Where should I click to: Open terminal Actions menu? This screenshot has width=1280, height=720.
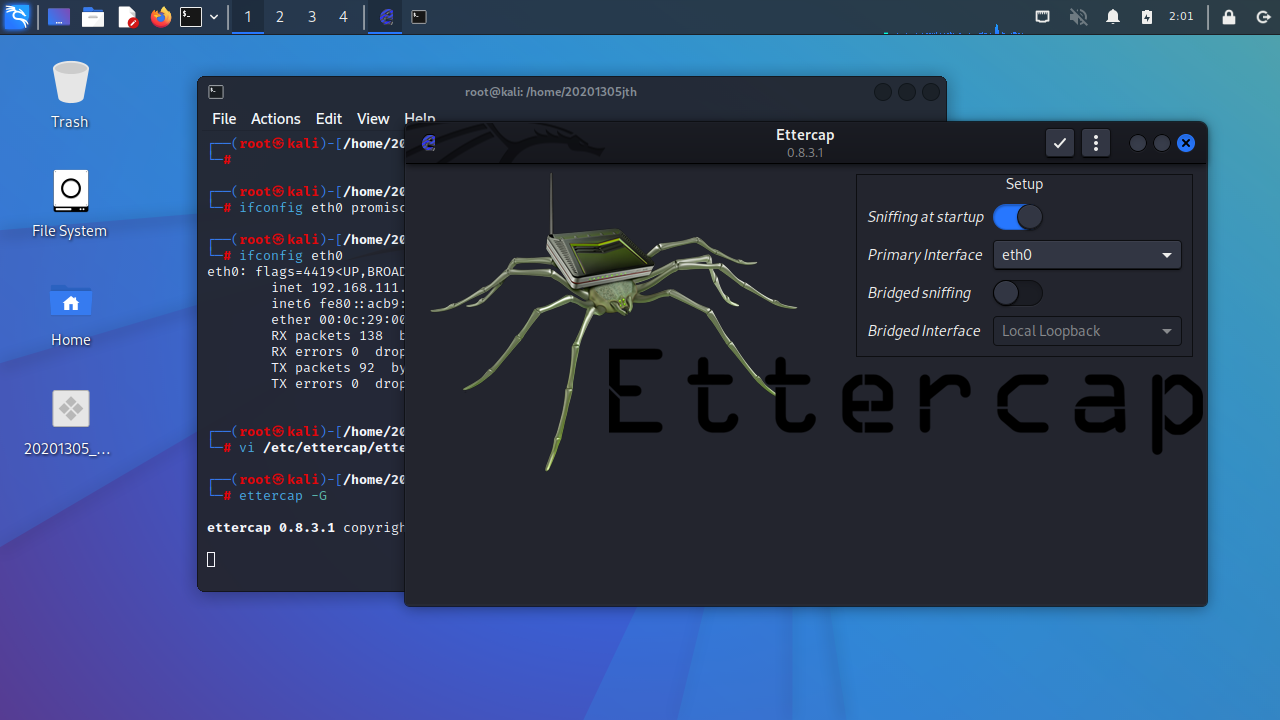(275, 118)
